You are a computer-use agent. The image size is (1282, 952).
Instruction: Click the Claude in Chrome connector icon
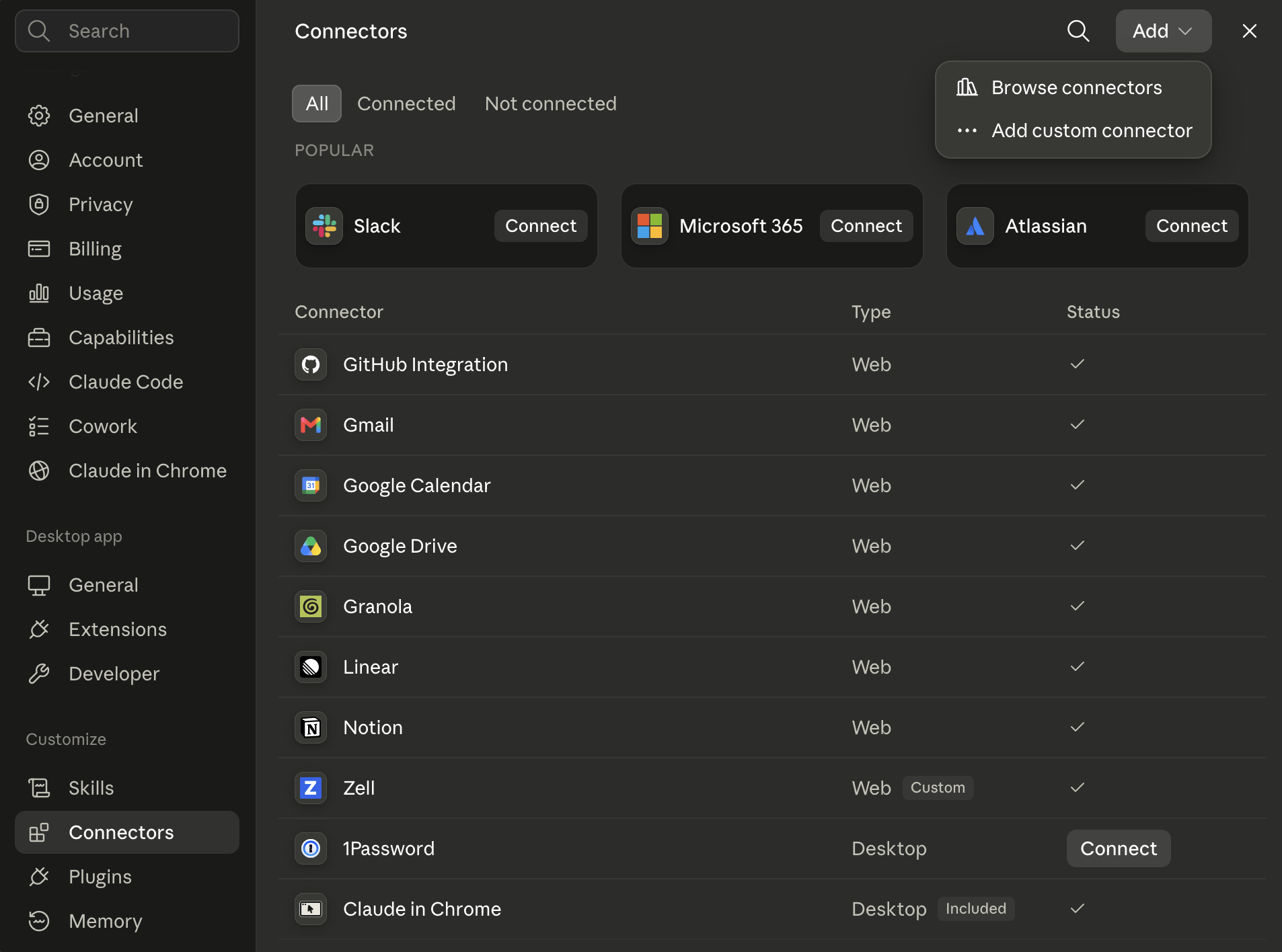[311, 909]
